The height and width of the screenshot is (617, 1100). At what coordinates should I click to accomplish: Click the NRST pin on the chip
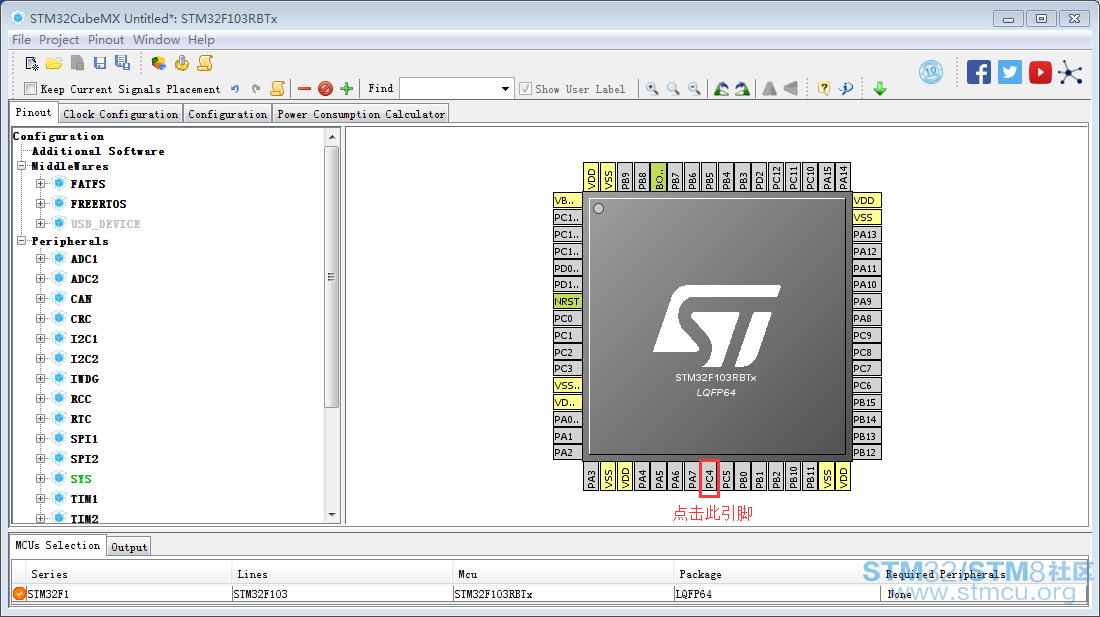point(568,301)
